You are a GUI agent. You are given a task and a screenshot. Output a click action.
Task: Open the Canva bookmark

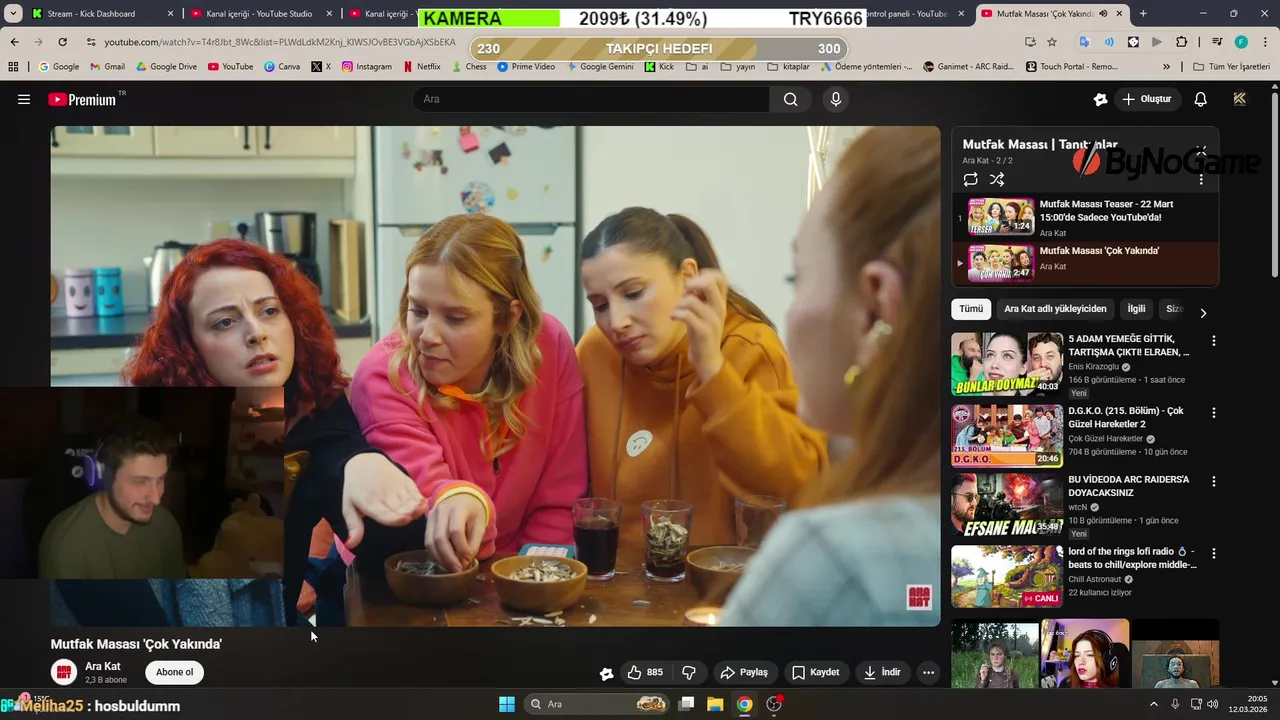pos(282,67)
